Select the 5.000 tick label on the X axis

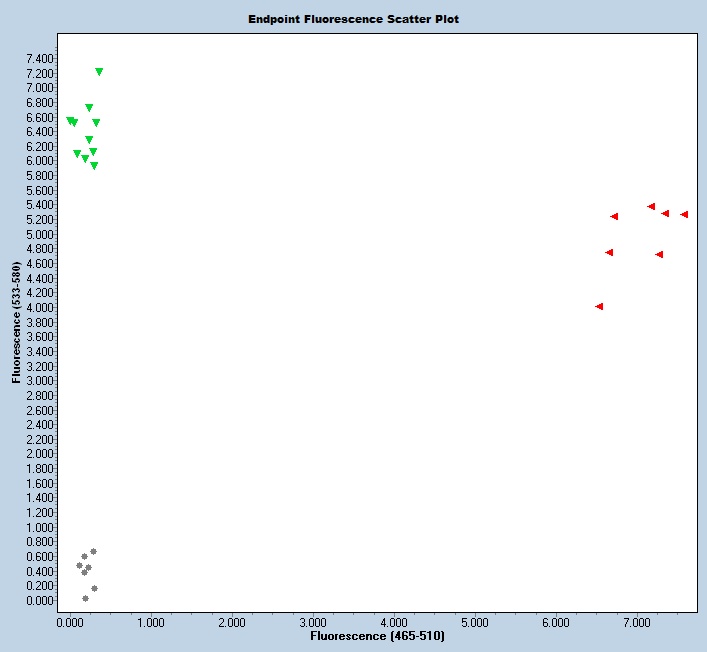[474, 622]
